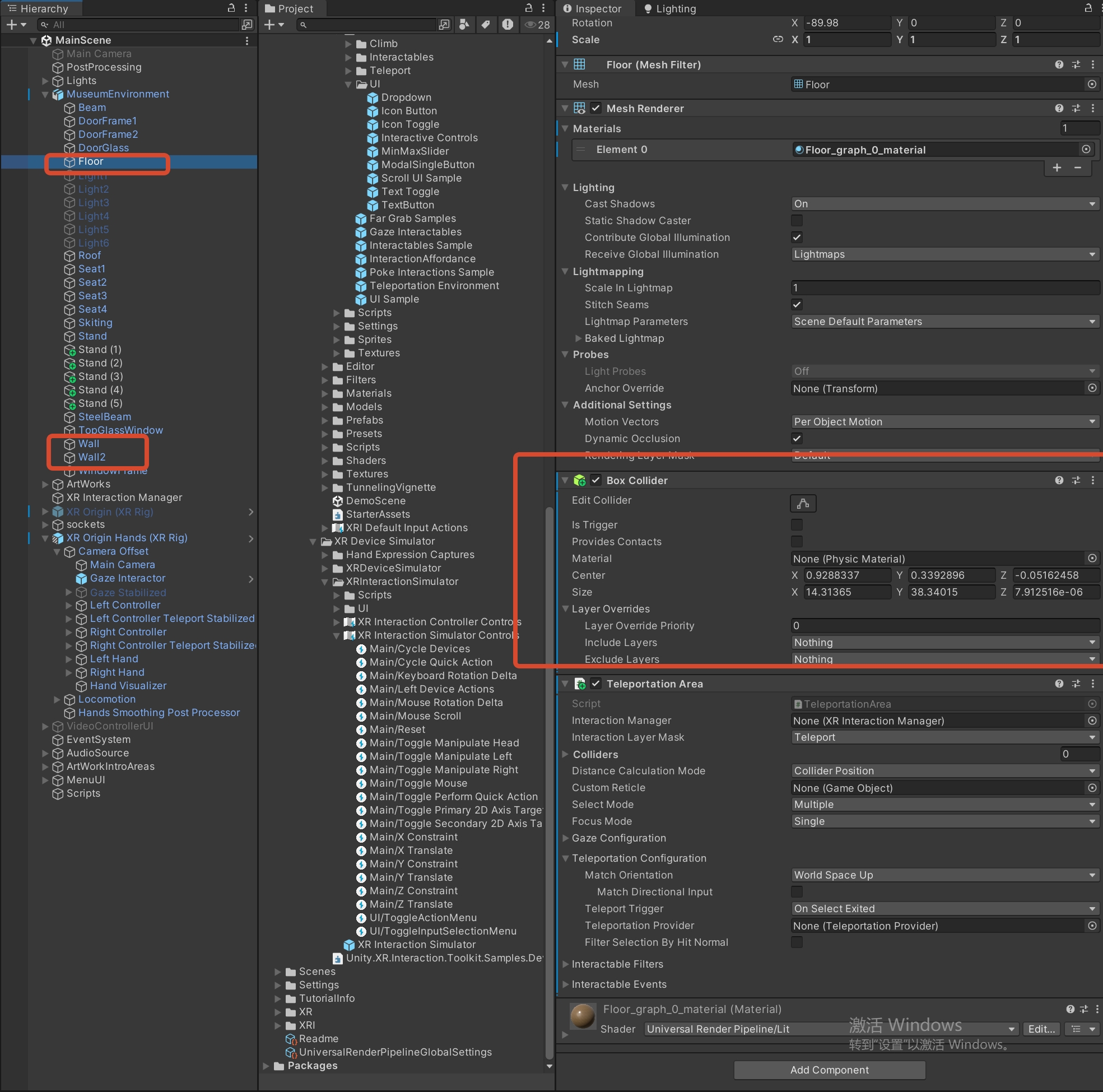Select the Readme asset in Project
This screenshot has height=1092, width=1103.
(319, 1038)
